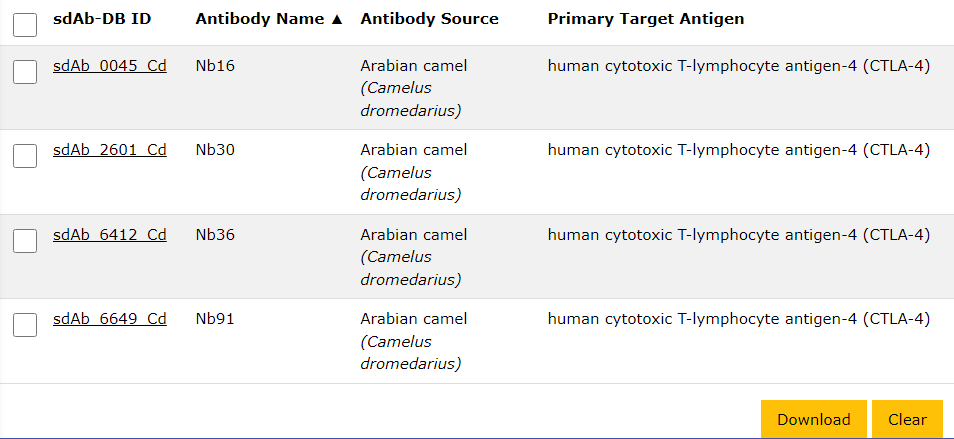This screenshot has width=954, height=439.
Task: Click the Download button
Action: click(x=813, y=420)
